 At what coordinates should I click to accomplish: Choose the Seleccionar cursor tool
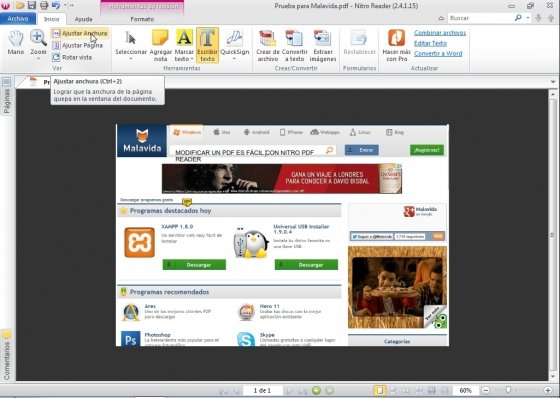click(x=131, y=41)
